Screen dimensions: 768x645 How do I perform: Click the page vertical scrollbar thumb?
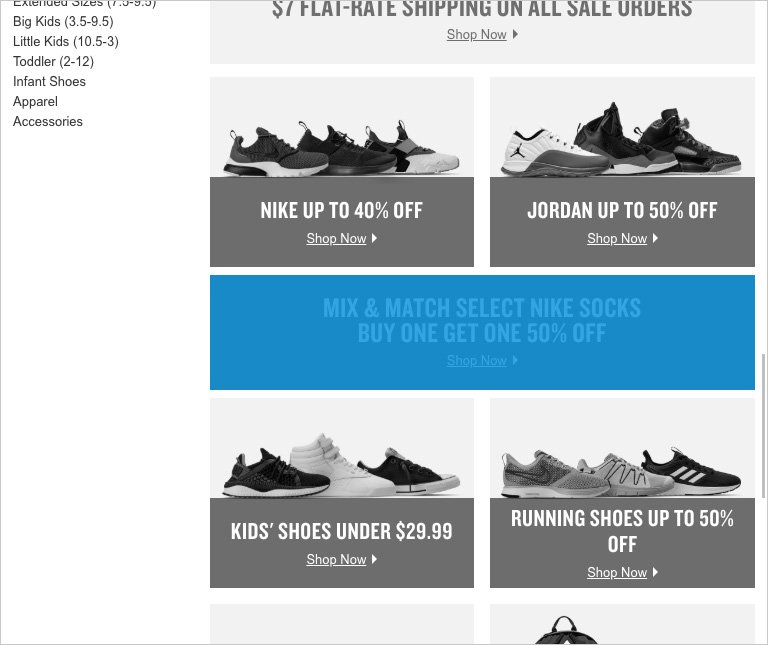763,426
